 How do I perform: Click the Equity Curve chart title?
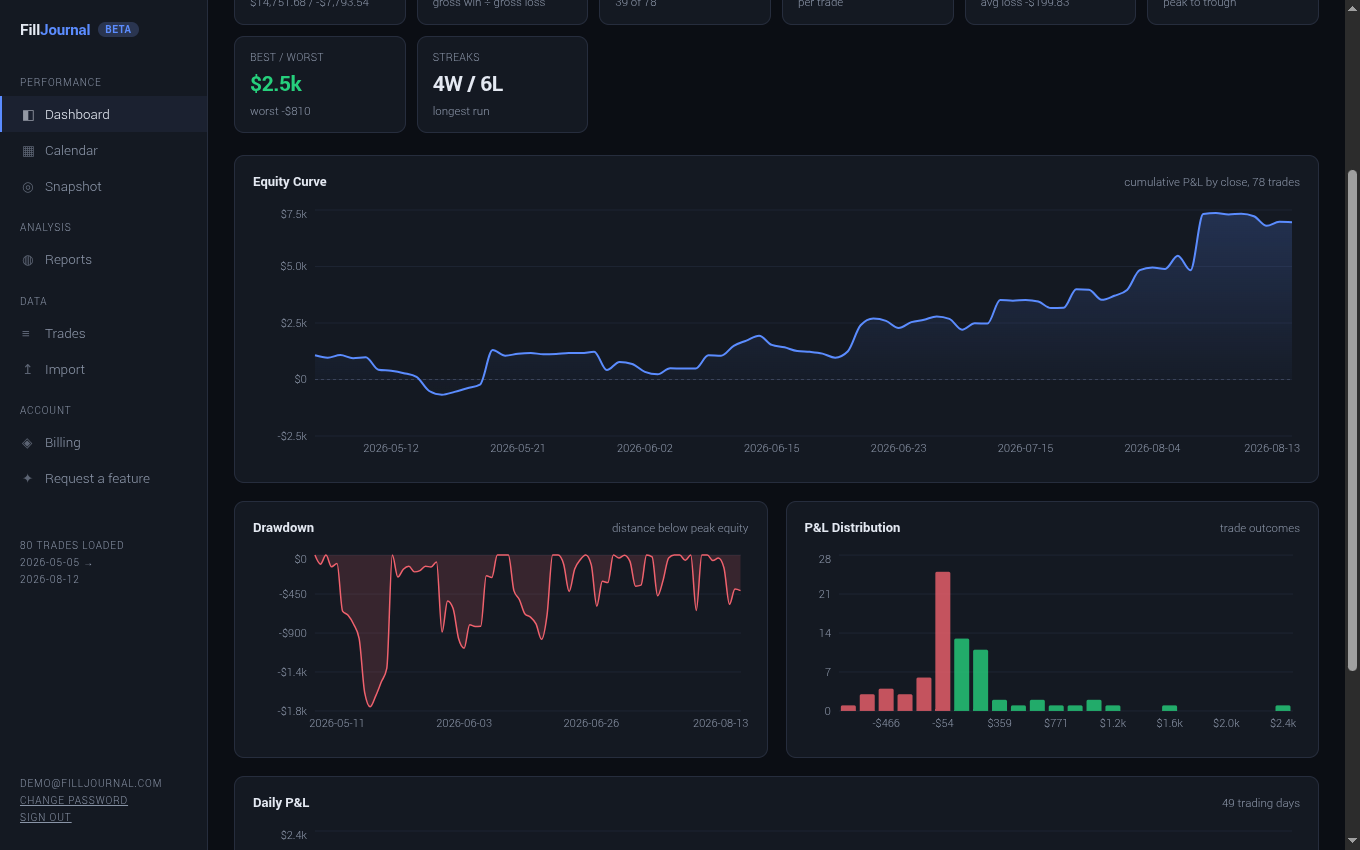[290, 182]
